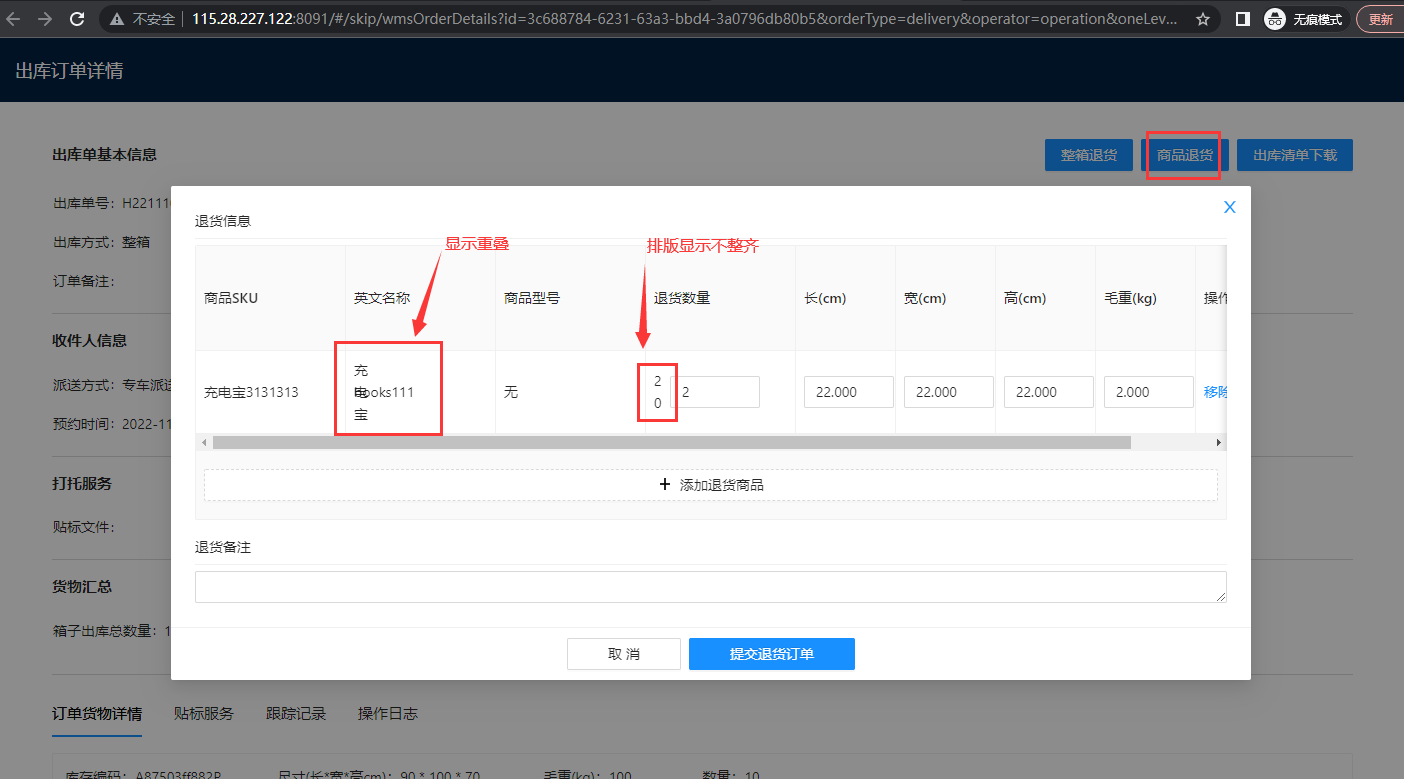Click the 移除 remove link in row
Screen dimensions: 1404x779
(1215, 392)
